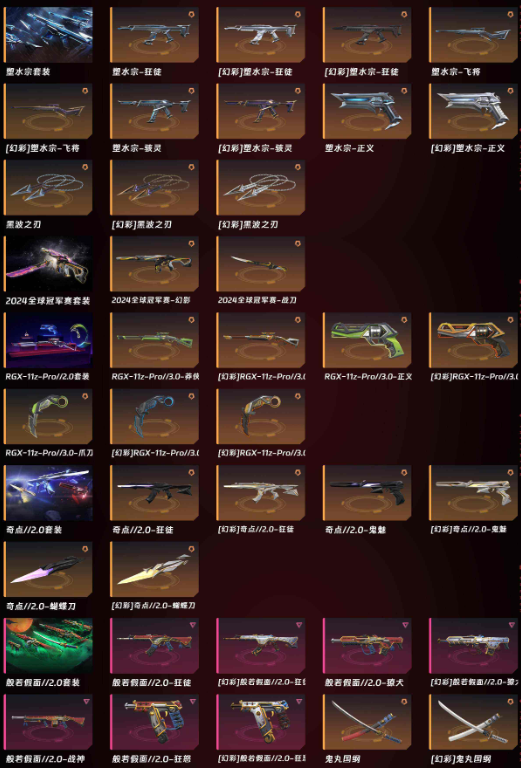Open the RGX-11z-Pro//2.0套装 bundle image

pyautogui.click(x=48, y=340)
